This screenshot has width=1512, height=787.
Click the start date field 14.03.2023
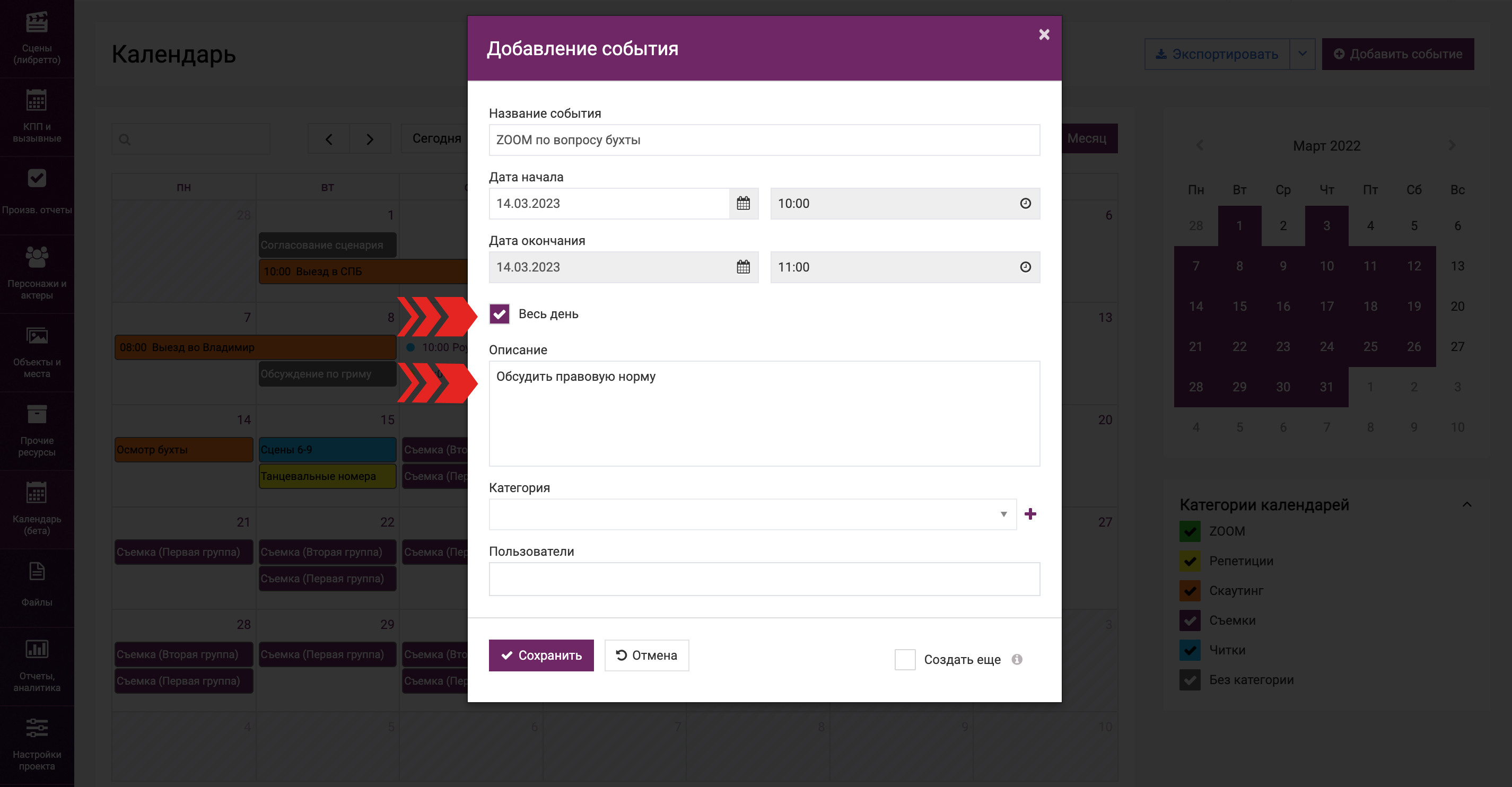pos(609,204)
